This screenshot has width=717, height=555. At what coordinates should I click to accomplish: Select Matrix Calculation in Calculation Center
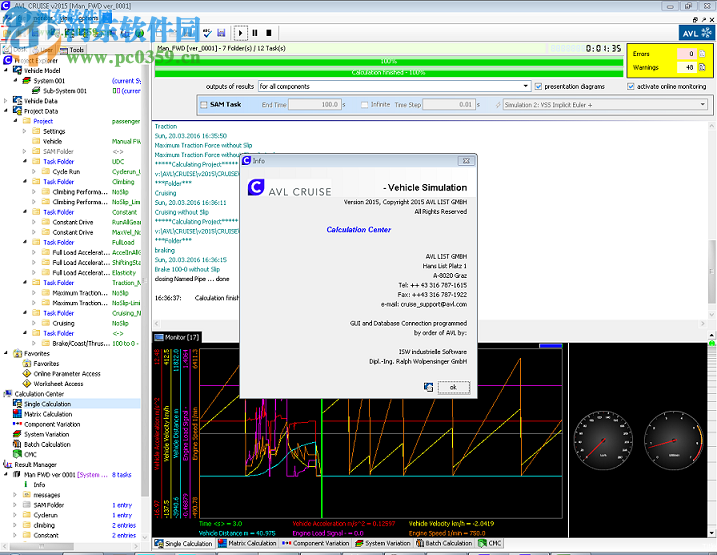47,413
